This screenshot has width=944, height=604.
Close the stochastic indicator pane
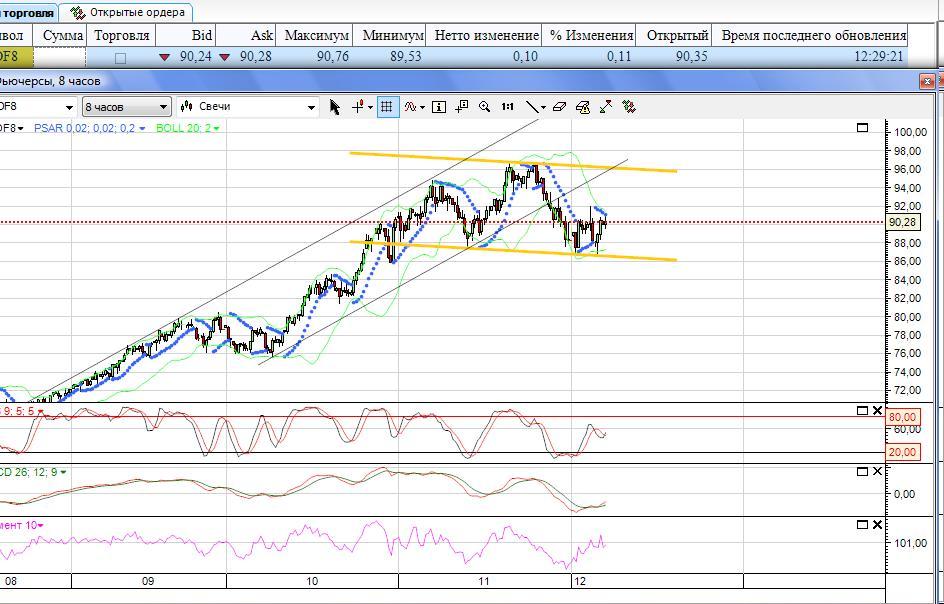tap(877, 411)
